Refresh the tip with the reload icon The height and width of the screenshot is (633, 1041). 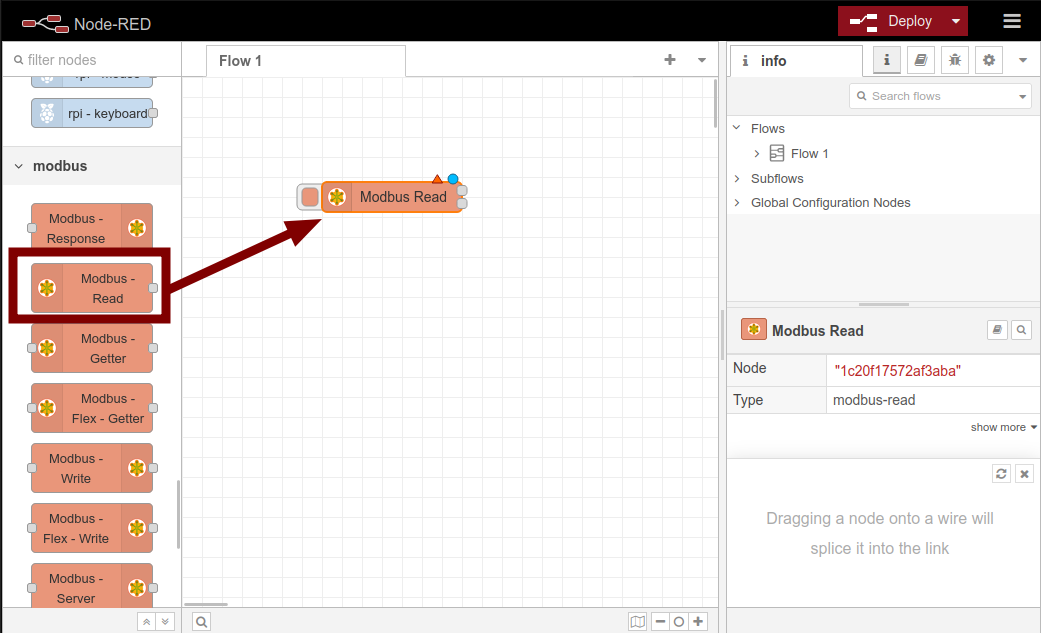(x=1001, y=474)
